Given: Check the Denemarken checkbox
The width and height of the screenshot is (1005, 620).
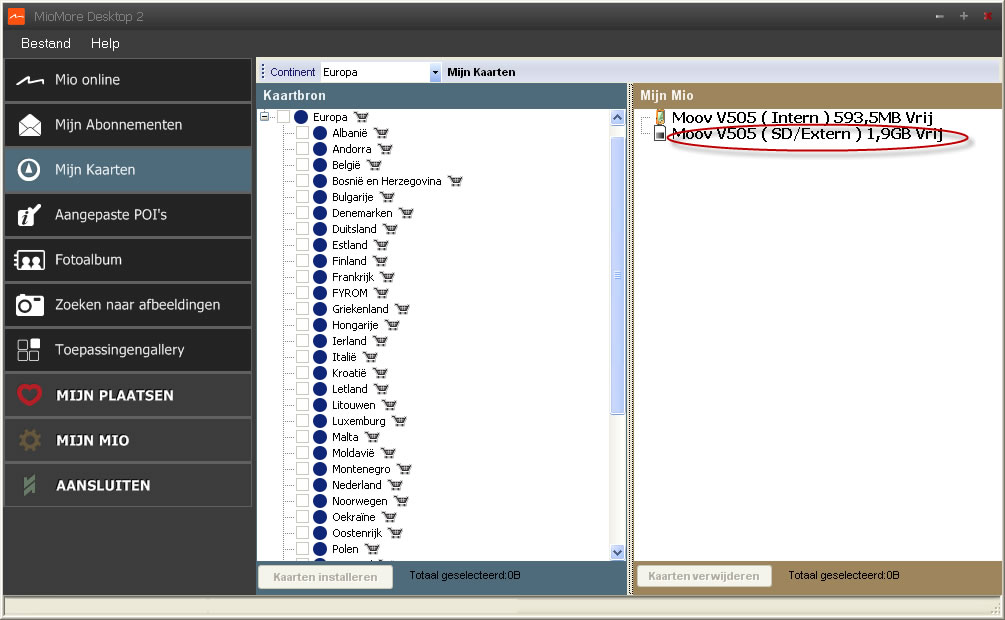Looking at the screenshot, I should point(303,213).
